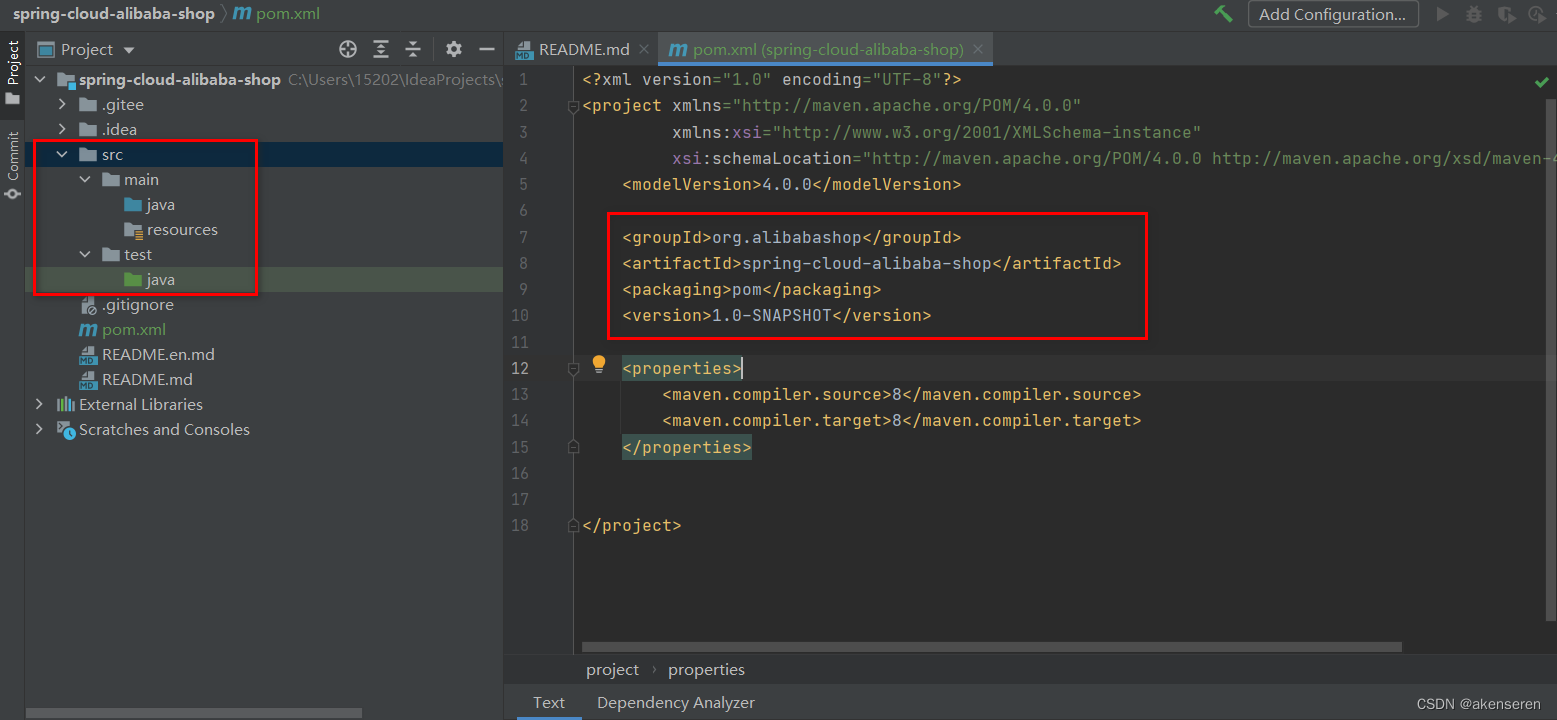The image size is (1557, 720).
Task: Select the resources folder
Action: [x=171, y=230]
